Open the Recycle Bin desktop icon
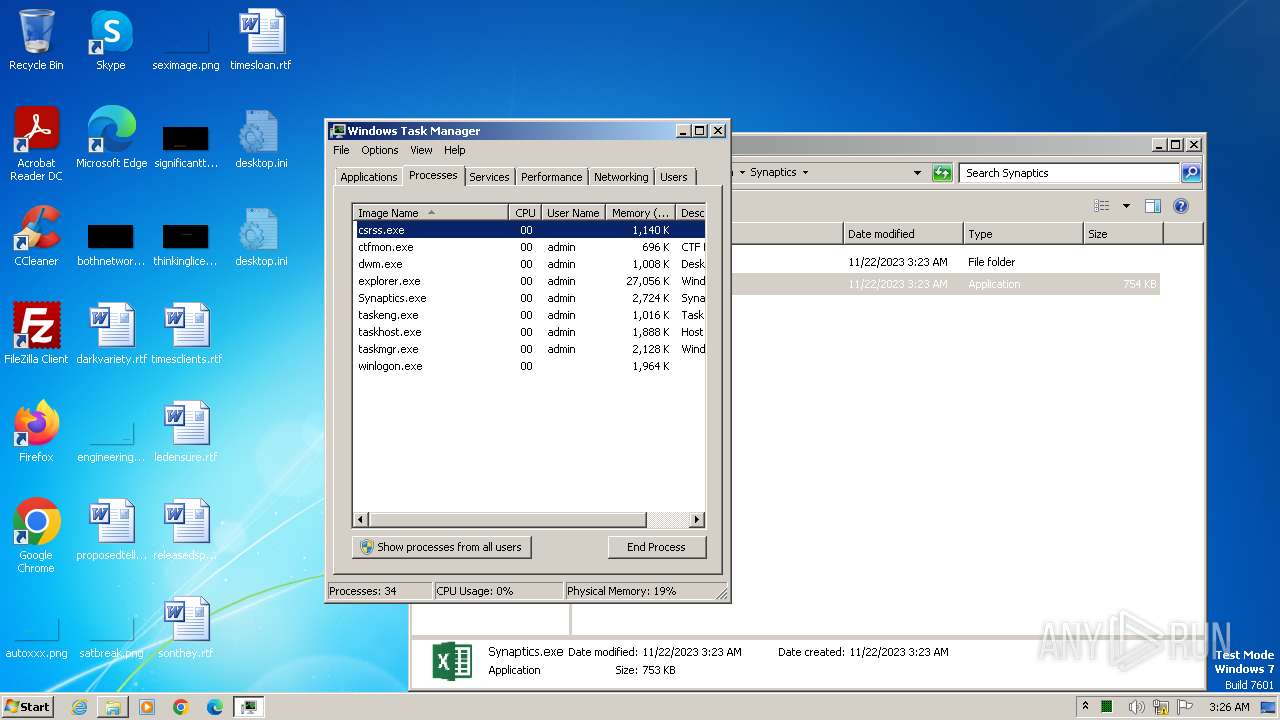The width and height of the screenshot is (1280, 720). coord(36,40)
